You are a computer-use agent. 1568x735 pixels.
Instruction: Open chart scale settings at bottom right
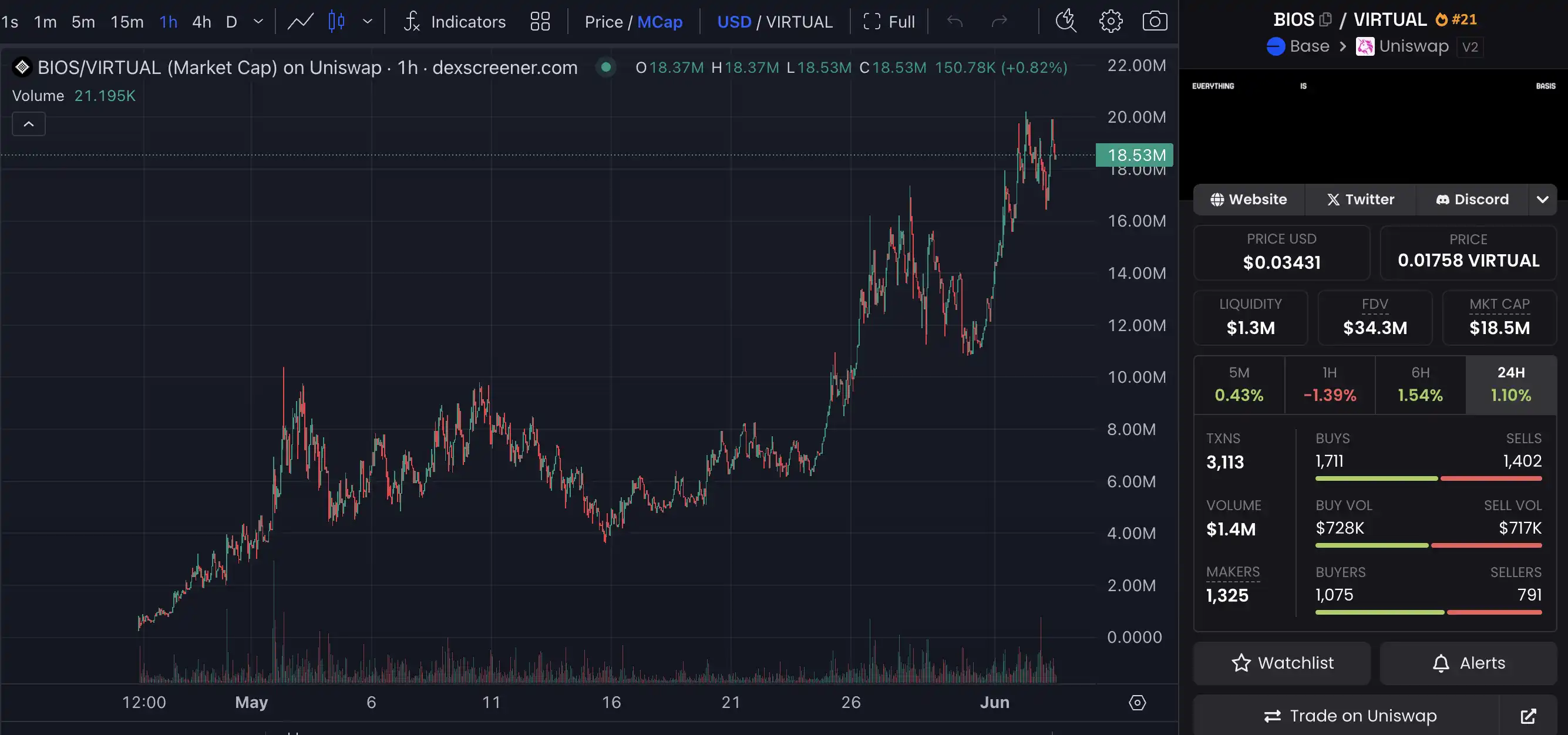pyautogui.click(x=1137, y=703)
